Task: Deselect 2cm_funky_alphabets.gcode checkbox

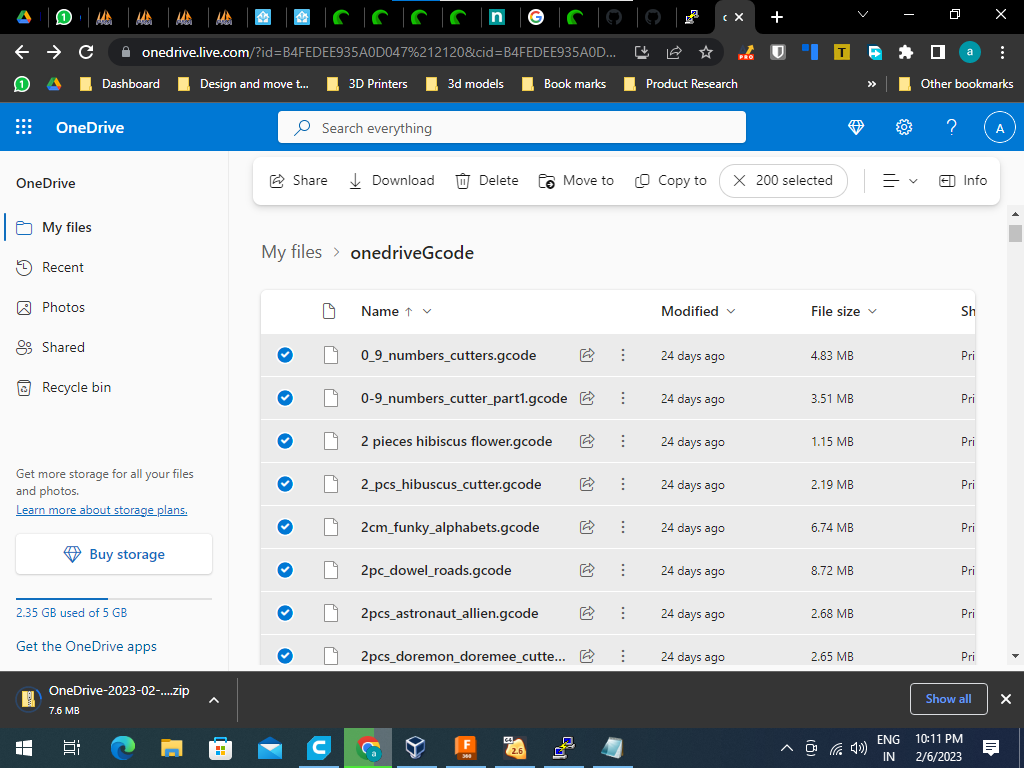Action: pyautogui.click(x=285, y=527)
